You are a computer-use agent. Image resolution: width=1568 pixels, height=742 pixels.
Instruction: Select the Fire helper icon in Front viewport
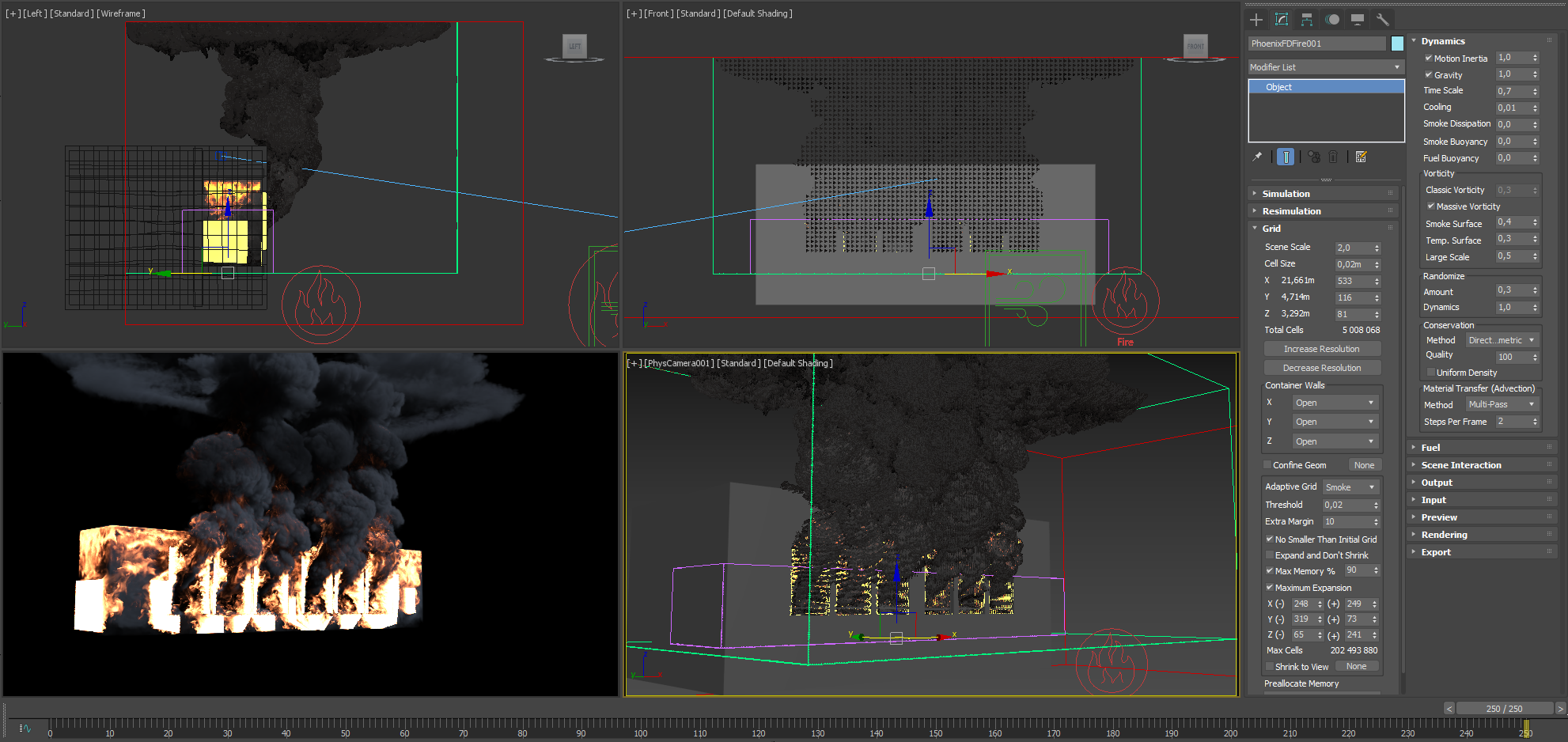[x=1126, y=301]
